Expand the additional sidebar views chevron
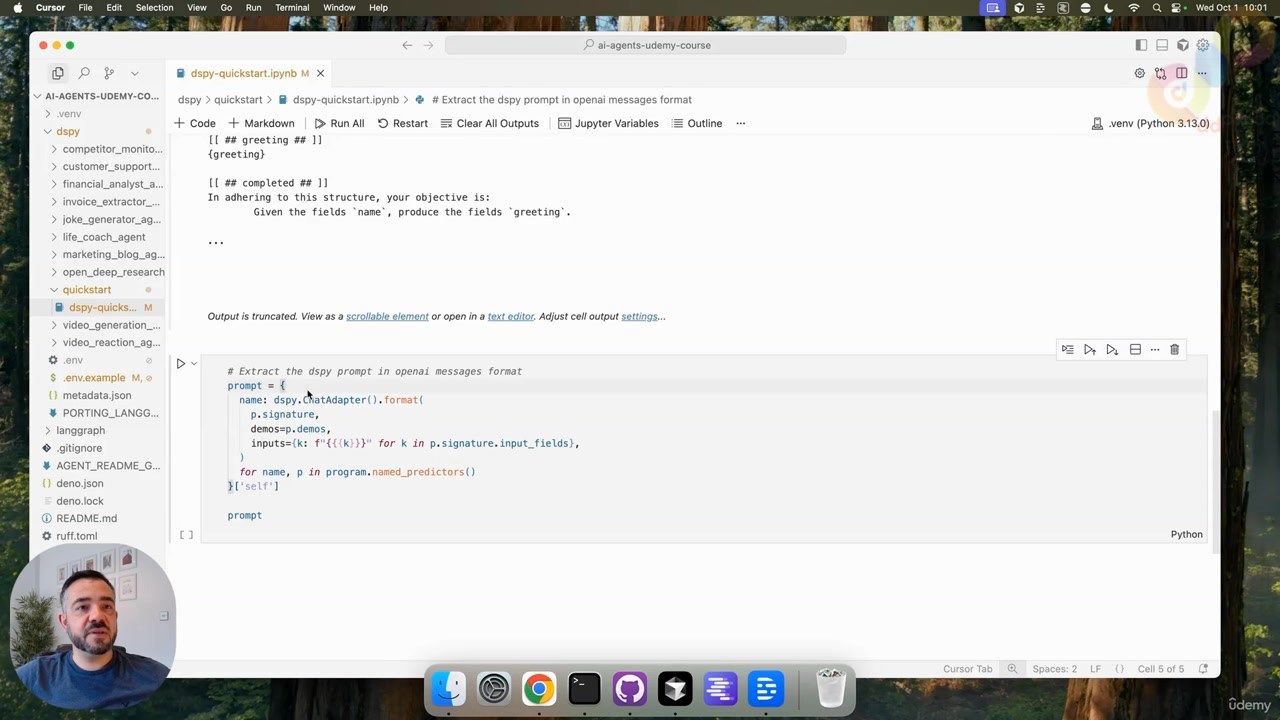The height and width of the screenshot is (720, 1280). coord(135,73)
